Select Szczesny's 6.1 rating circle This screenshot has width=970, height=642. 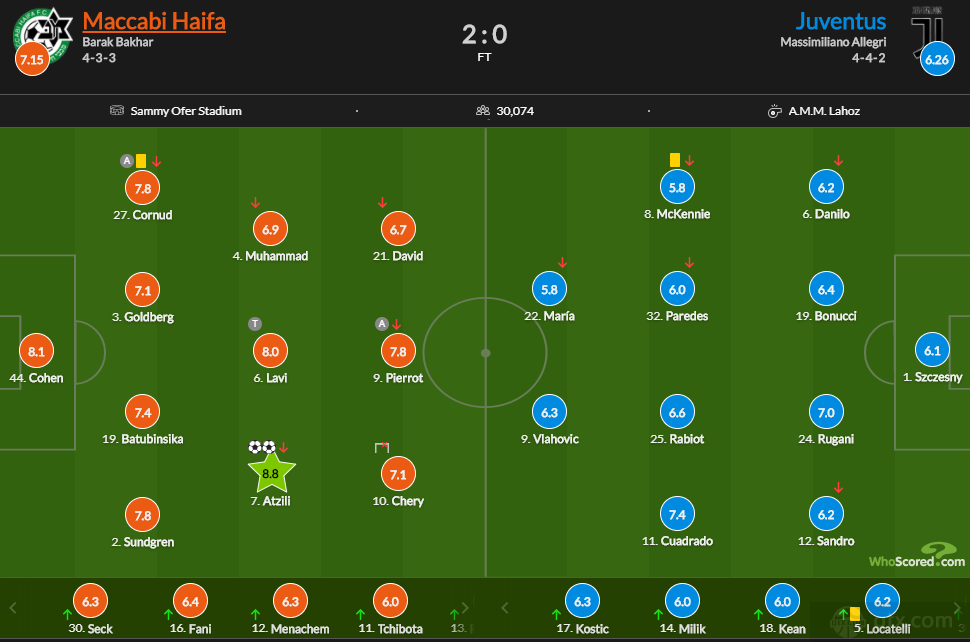coord(932,351)
